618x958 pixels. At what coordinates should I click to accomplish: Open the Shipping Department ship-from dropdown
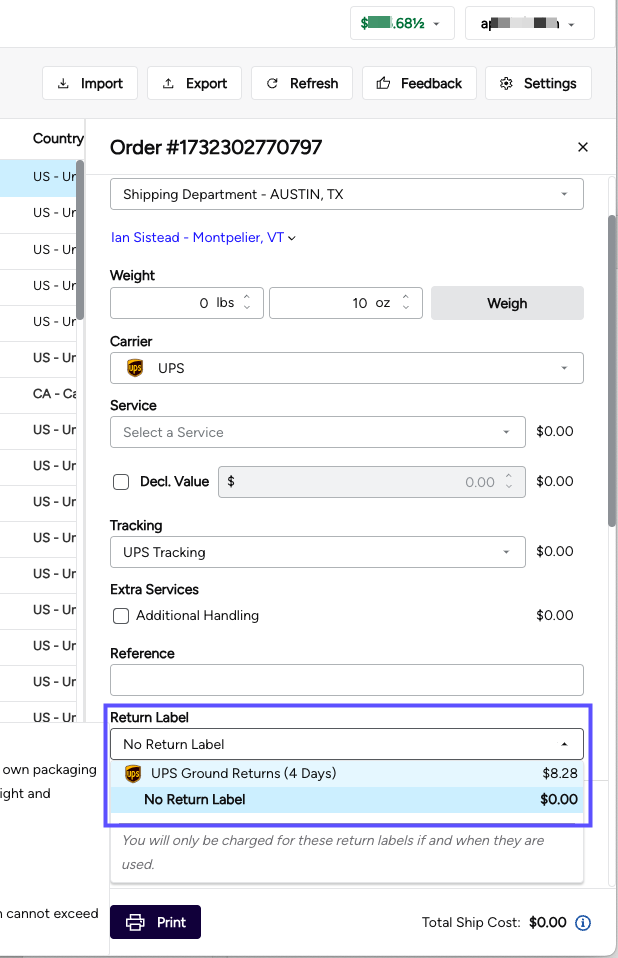tap(347, 194)
